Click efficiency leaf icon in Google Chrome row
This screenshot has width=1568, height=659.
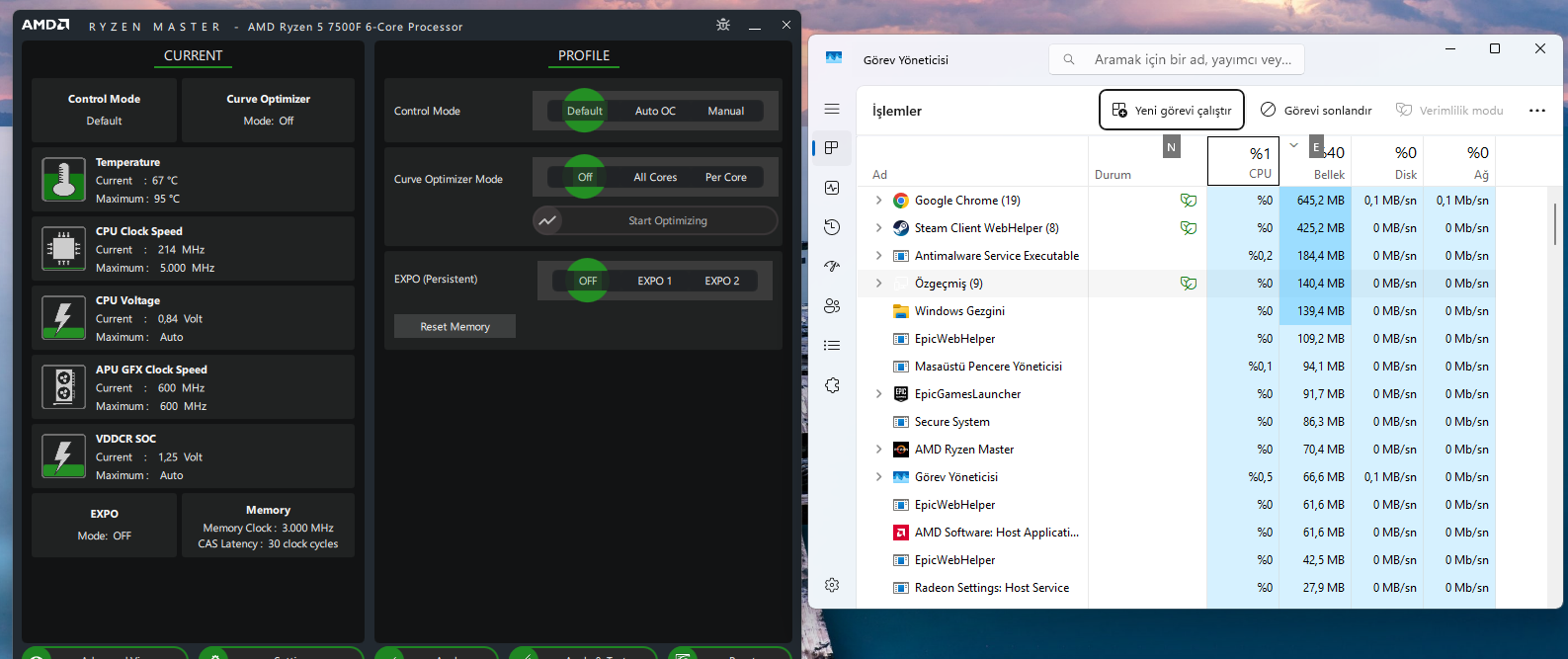(x=1189, y=201)
